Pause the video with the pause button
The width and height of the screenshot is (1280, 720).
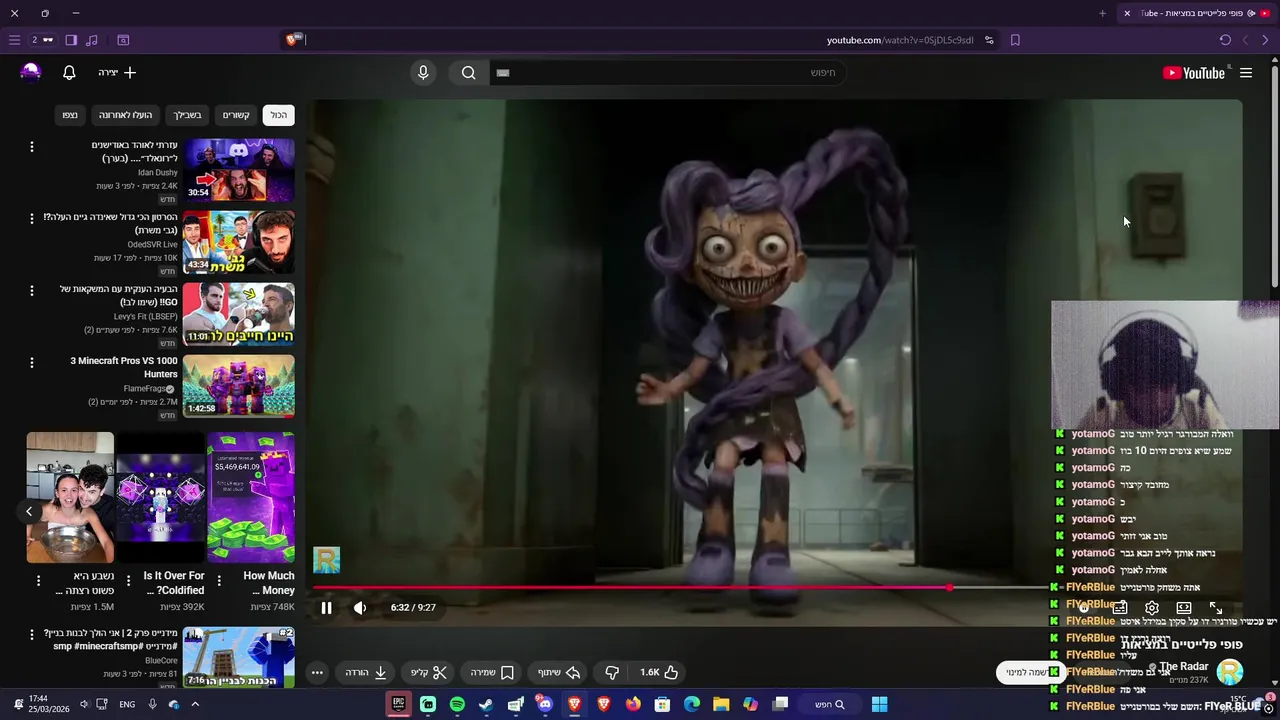coord(326,607)
